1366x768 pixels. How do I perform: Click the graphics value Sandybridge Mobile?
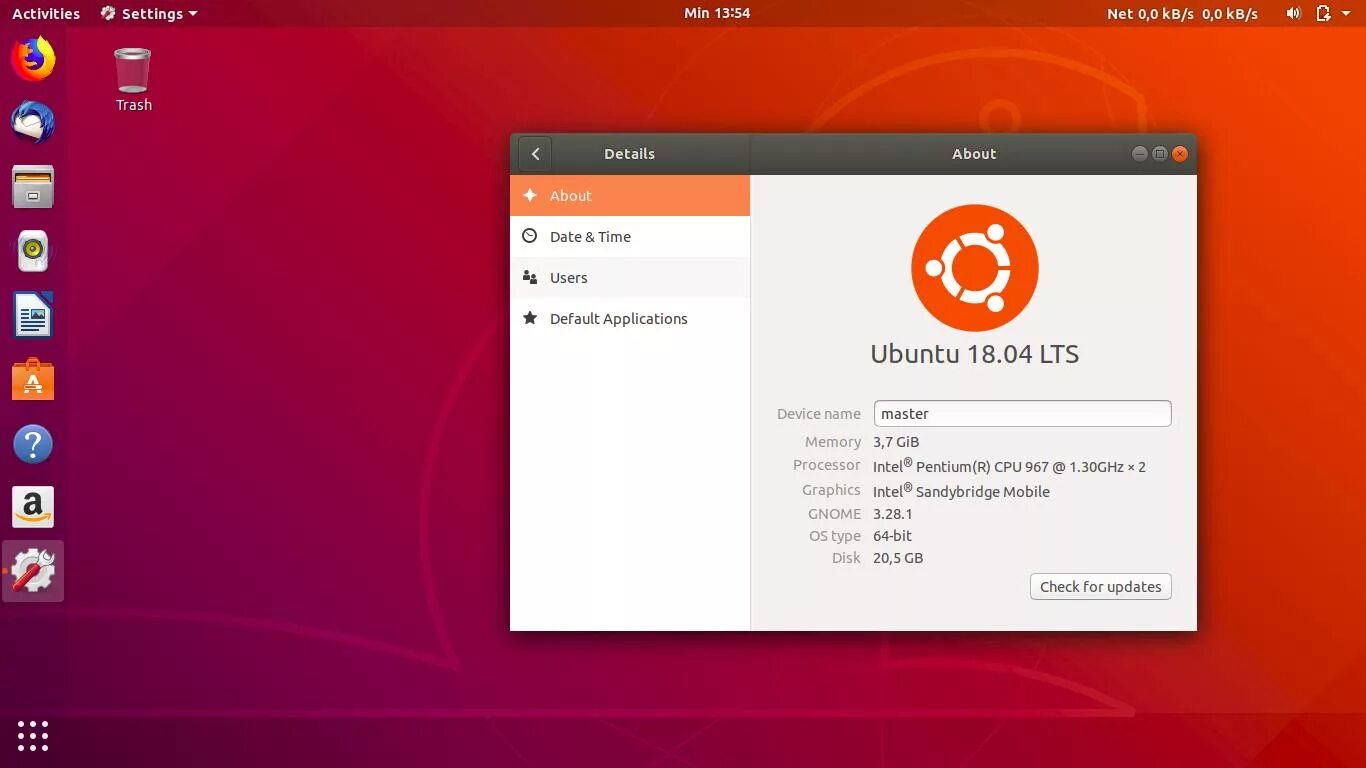983,492
